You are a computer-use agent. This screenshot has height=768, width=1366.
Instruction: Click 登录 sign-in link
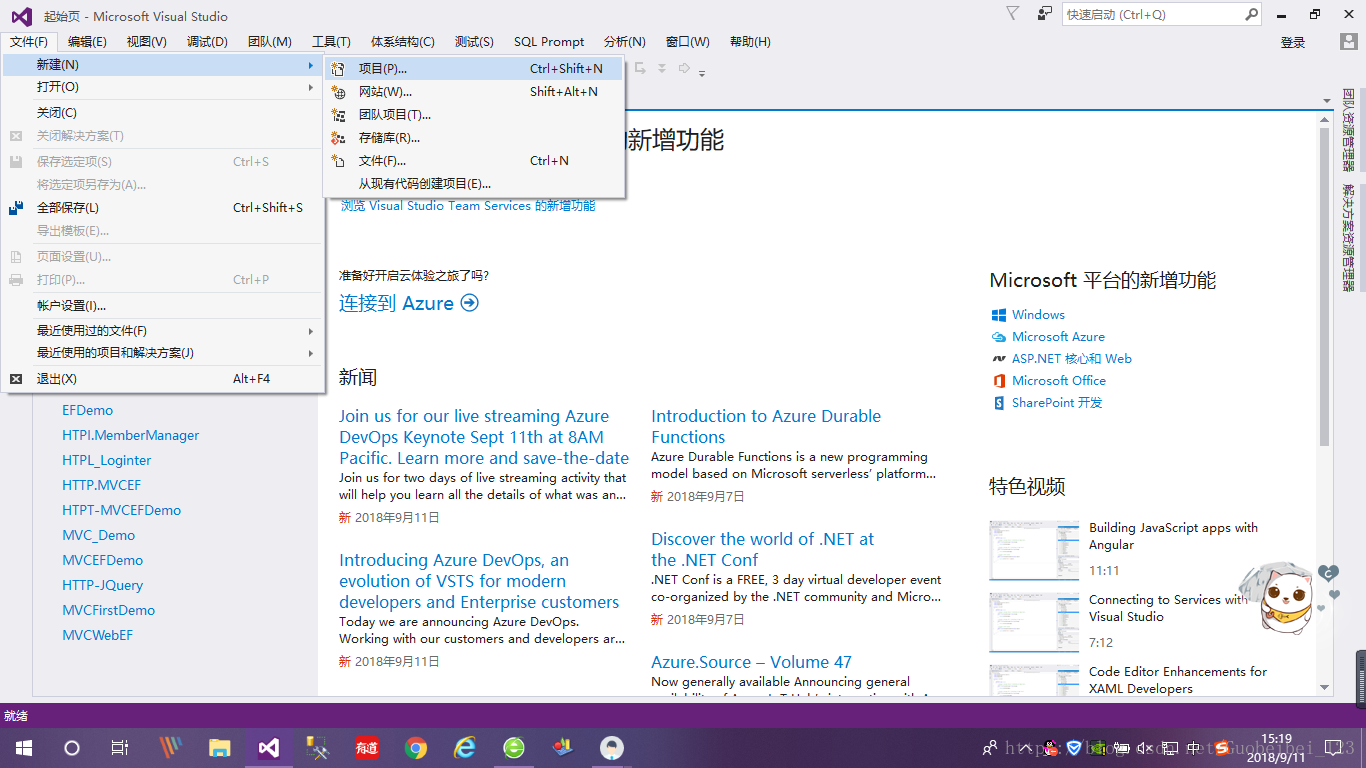click(1293, 42)
